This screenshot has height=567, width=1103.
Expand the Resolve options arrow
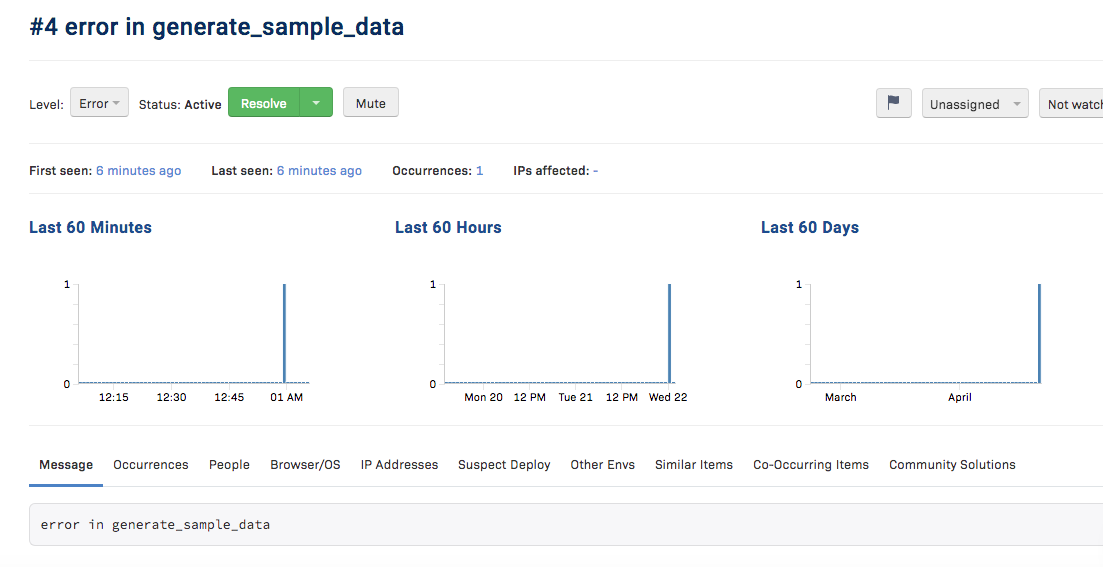[x=316, y=103]
